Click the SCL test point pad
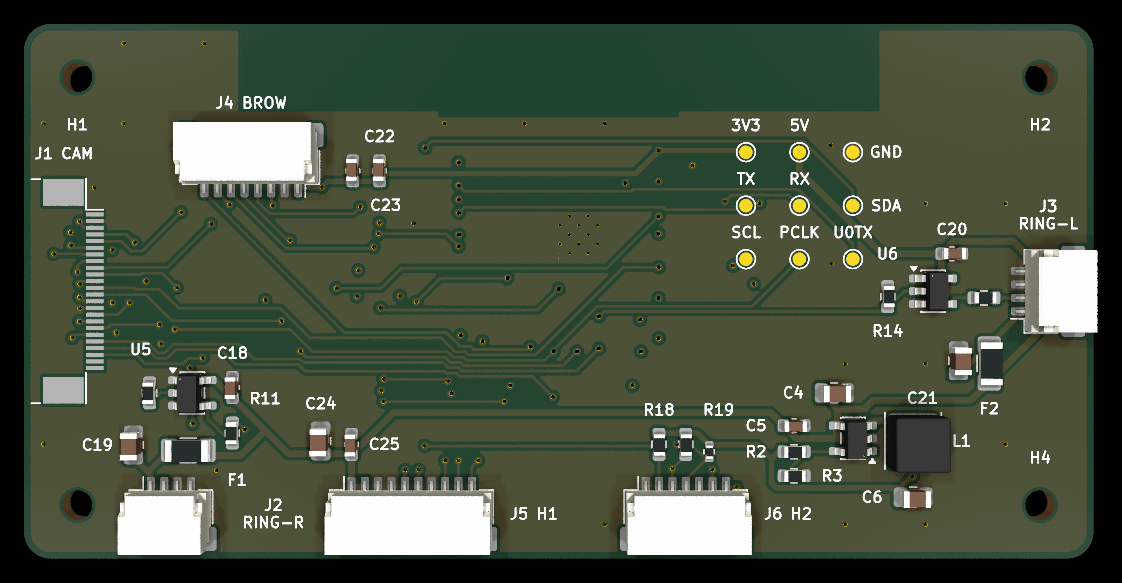This screenshot has width=1122, height=583. coord(746,259)
